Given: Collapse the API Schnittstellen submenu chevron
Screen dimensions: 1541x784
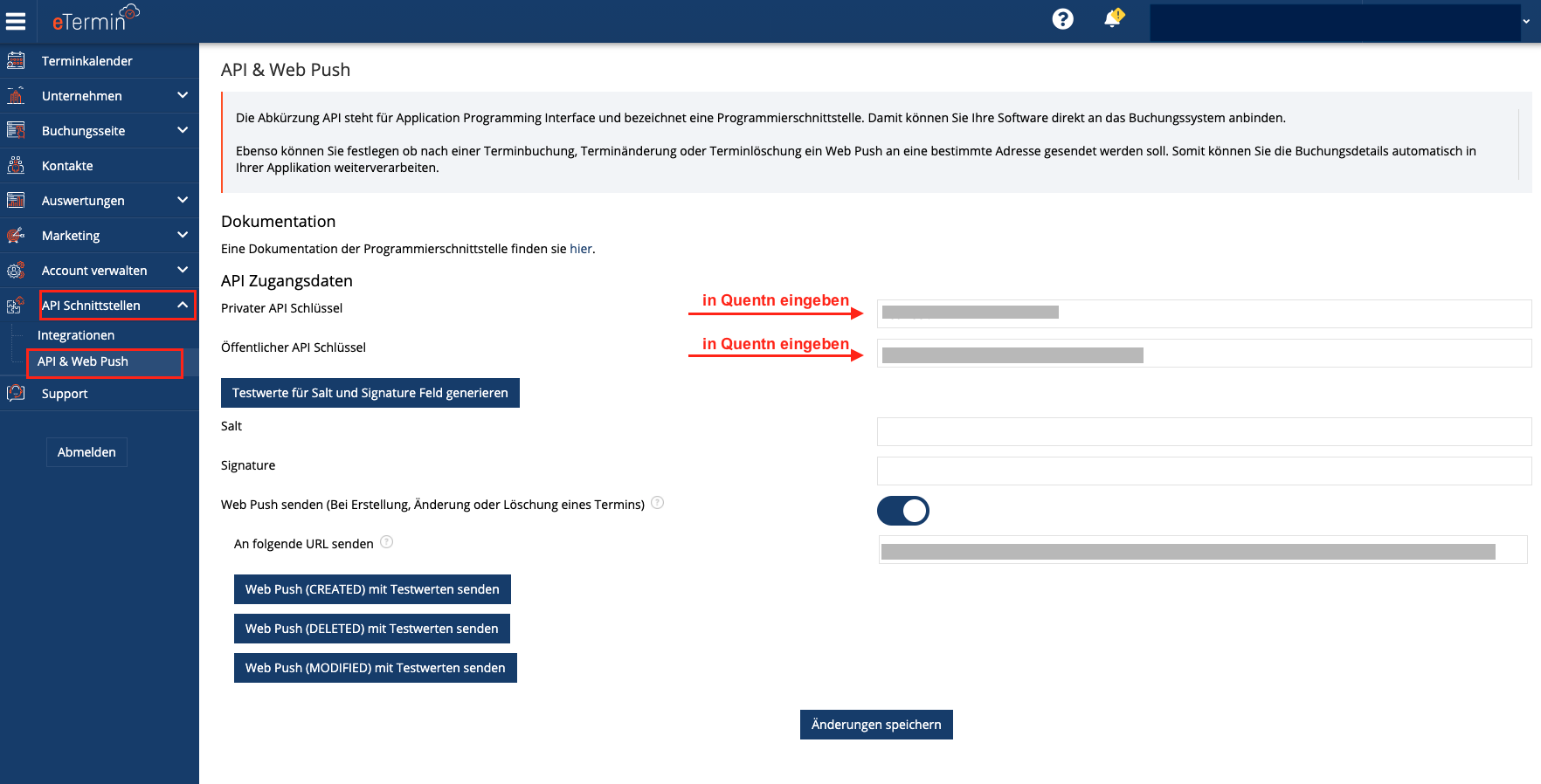Looking at the screenshot, I should 183,305.
